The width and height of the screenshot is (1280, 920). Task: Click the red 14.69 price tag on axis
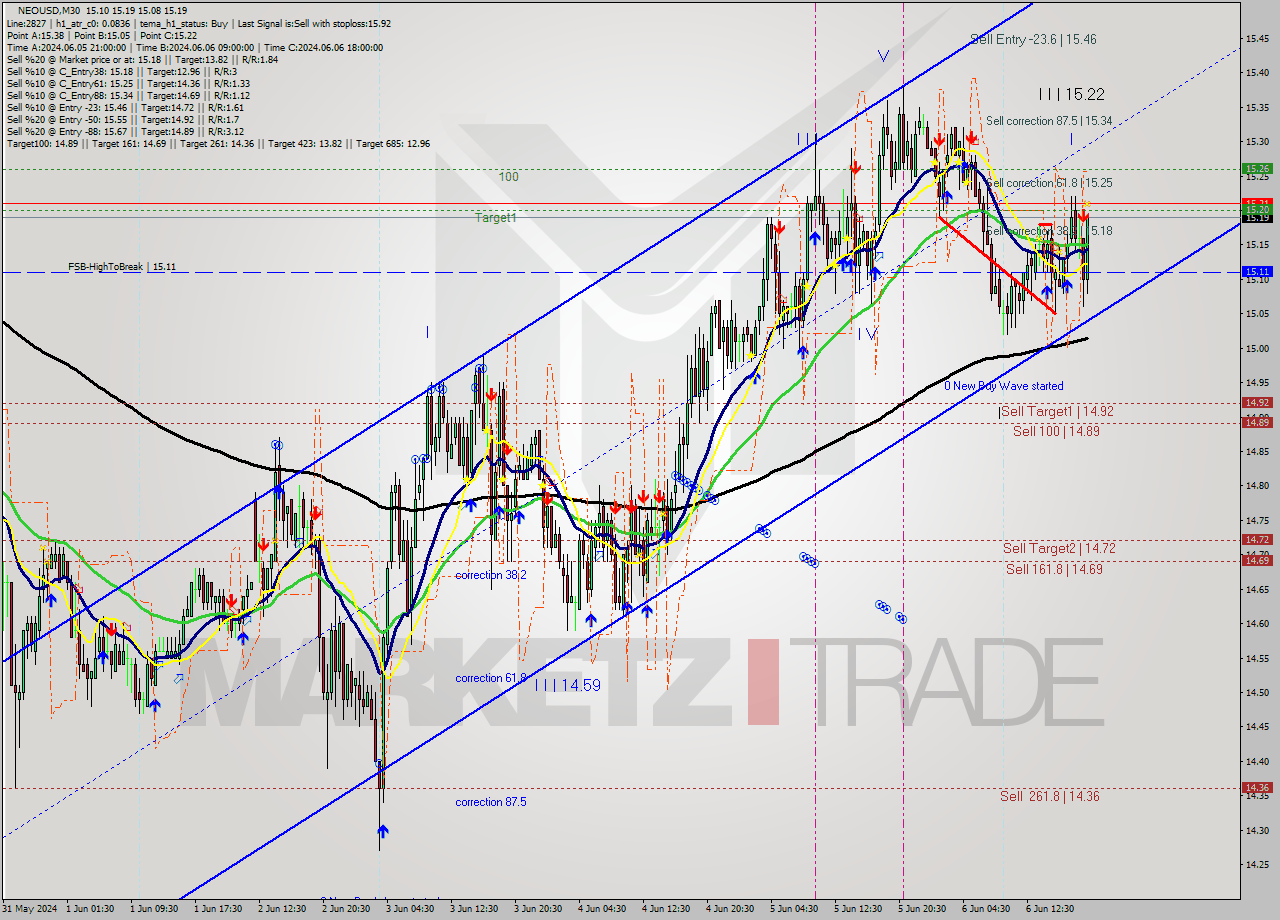[1257, 560]
